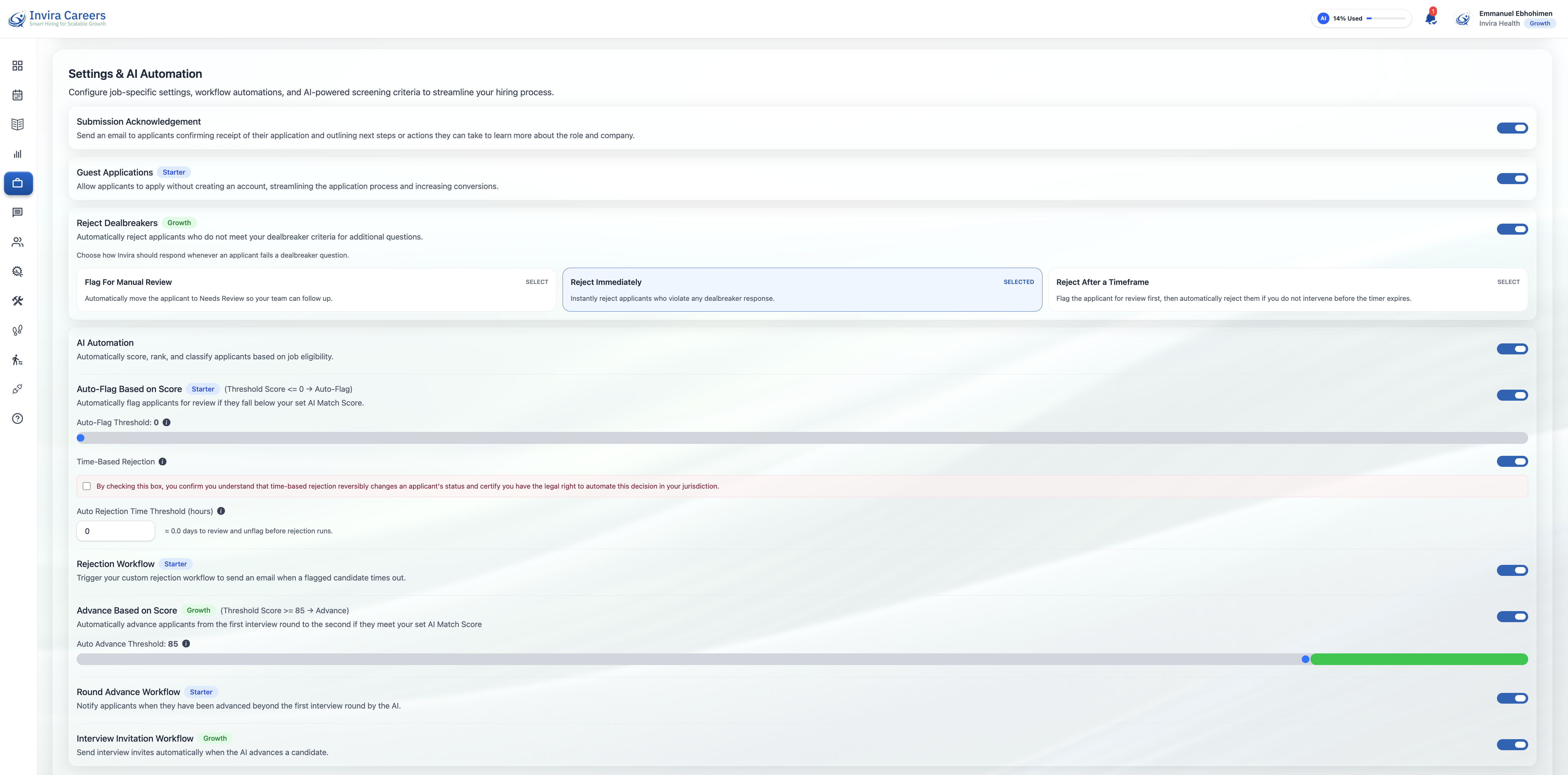This screenshot has height=775, width=1568.
Task: Check the time-based rejection legal confirmation box
Action: [x=86, y=486]
